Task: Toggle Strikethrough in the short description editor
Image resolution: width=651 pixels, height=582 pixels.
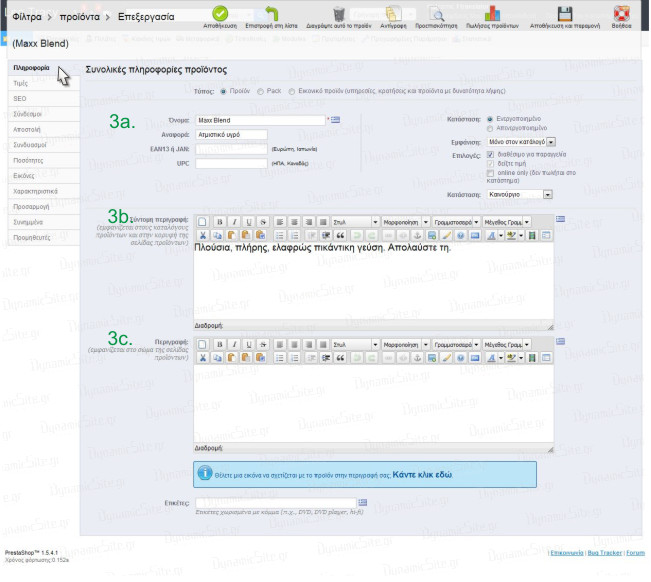Action: 263,222
